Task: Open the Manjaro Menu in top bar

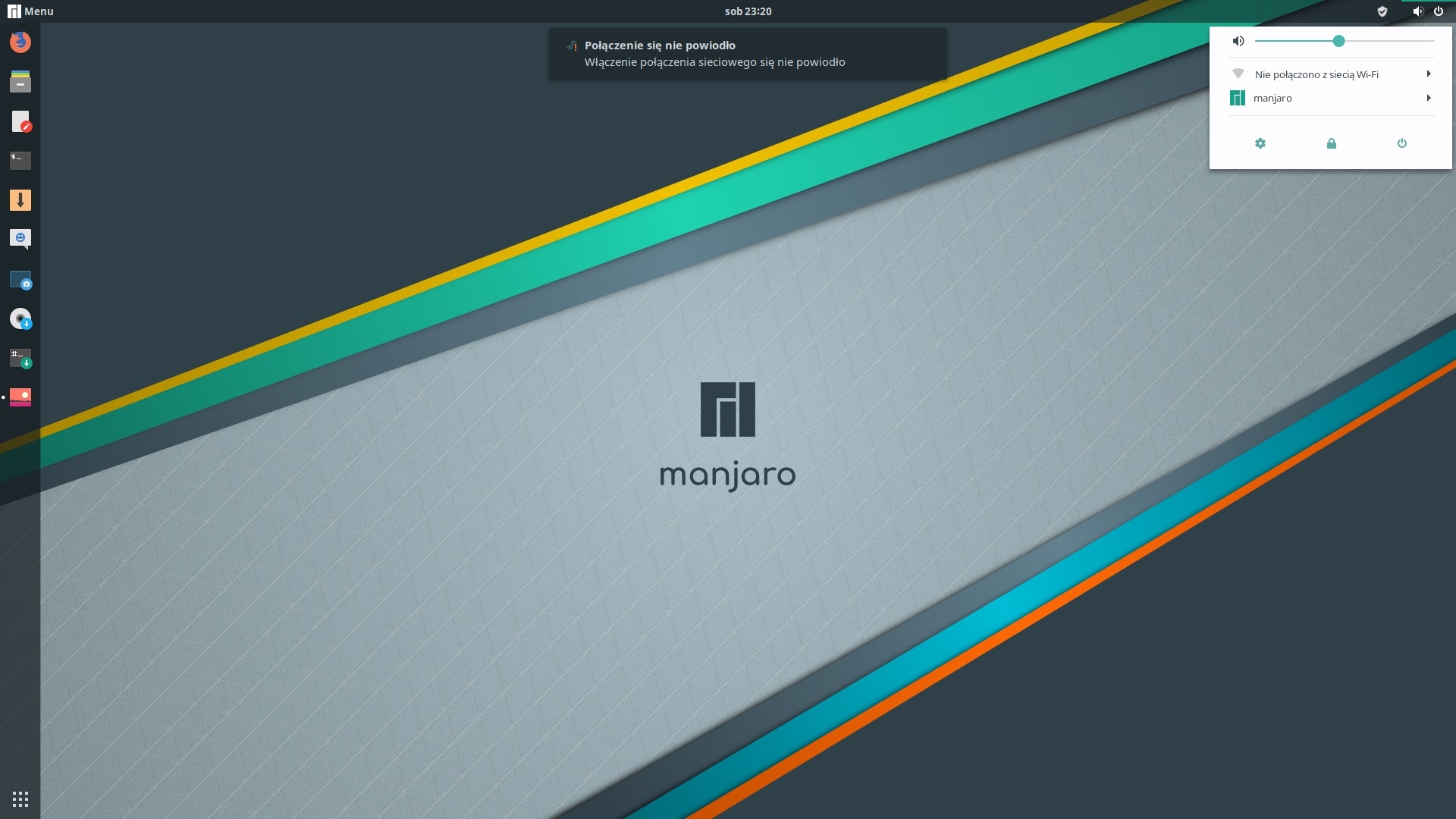Action: 30,11
